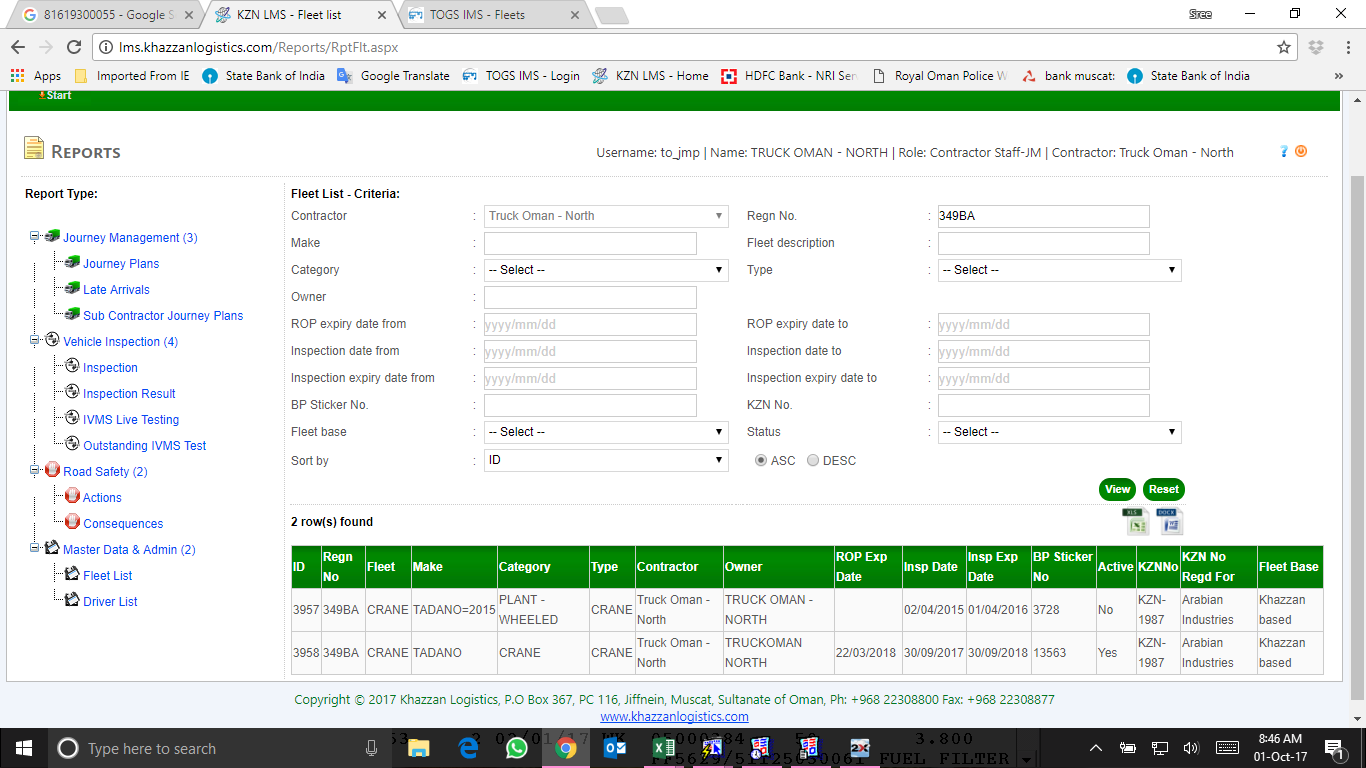Collapse the Journey Management tree node
1366x768 pixels.
point(34,237)
